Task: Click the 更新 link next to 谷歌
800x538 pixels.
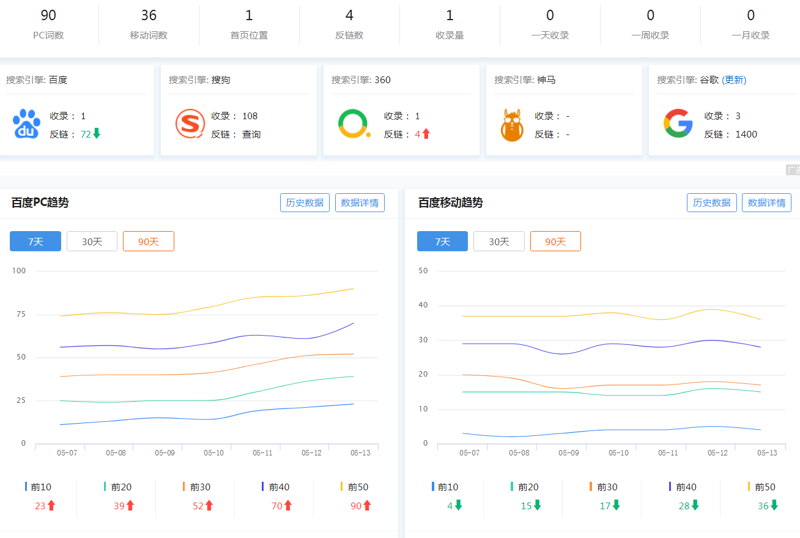Action: point(735,80)
